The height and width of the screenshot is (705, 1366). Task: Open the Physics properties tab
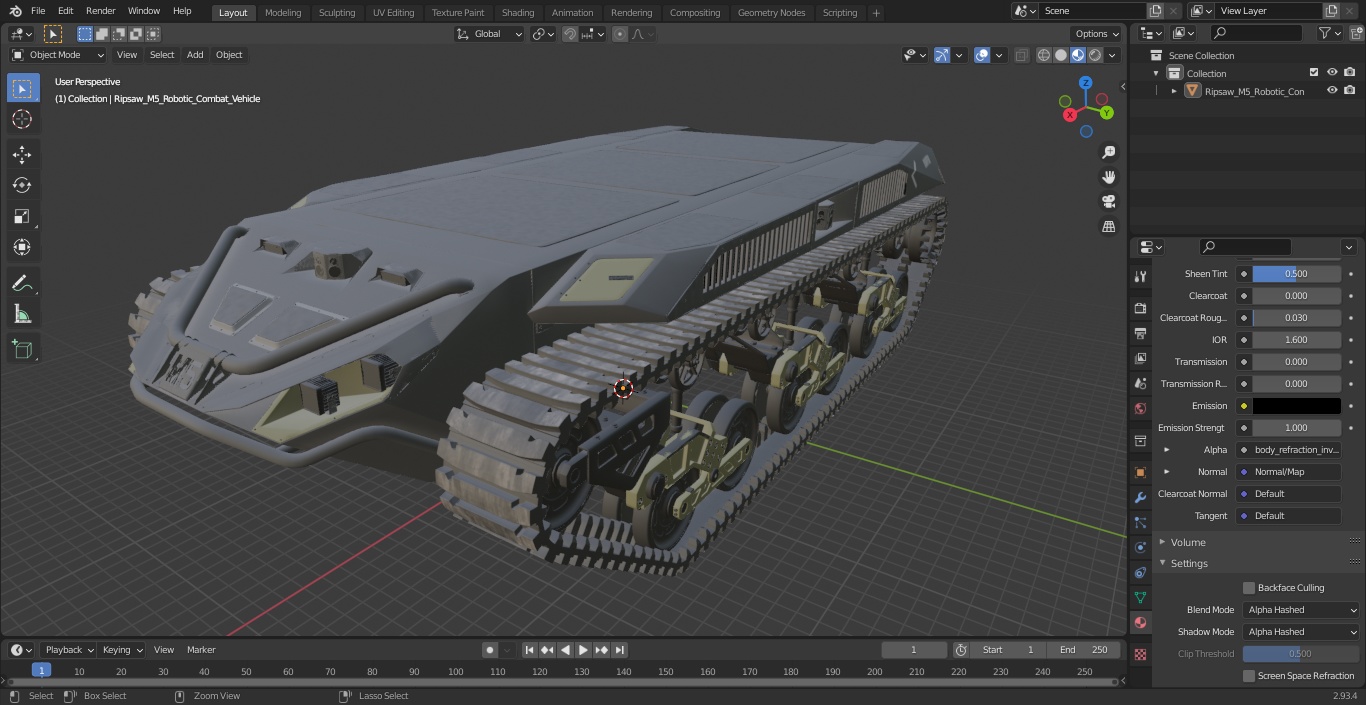point(1140,547)
